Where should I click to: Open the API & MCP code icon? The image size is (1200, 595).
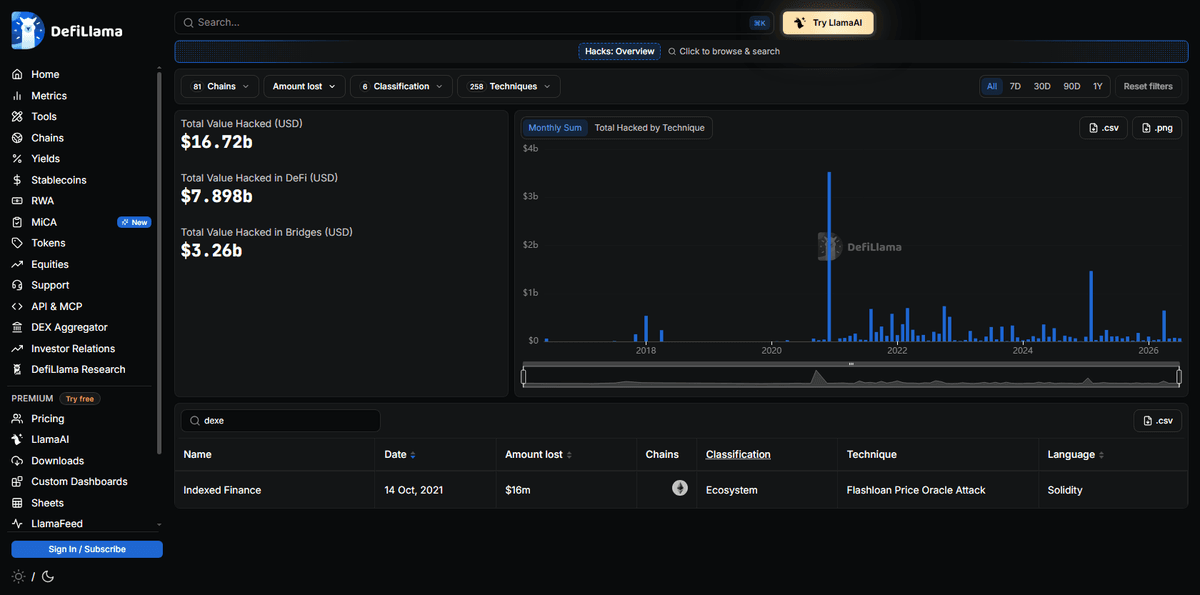point(17,306)
